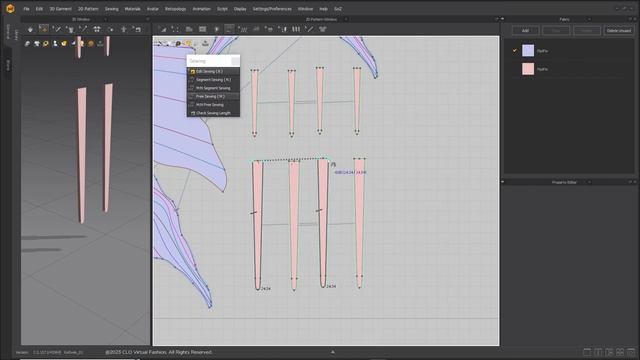The height and width of the screenshot is (360, 640).
Task: Click the open-garment arrangement icon in 3D toolbar
Action: click(x=97, y=29)
